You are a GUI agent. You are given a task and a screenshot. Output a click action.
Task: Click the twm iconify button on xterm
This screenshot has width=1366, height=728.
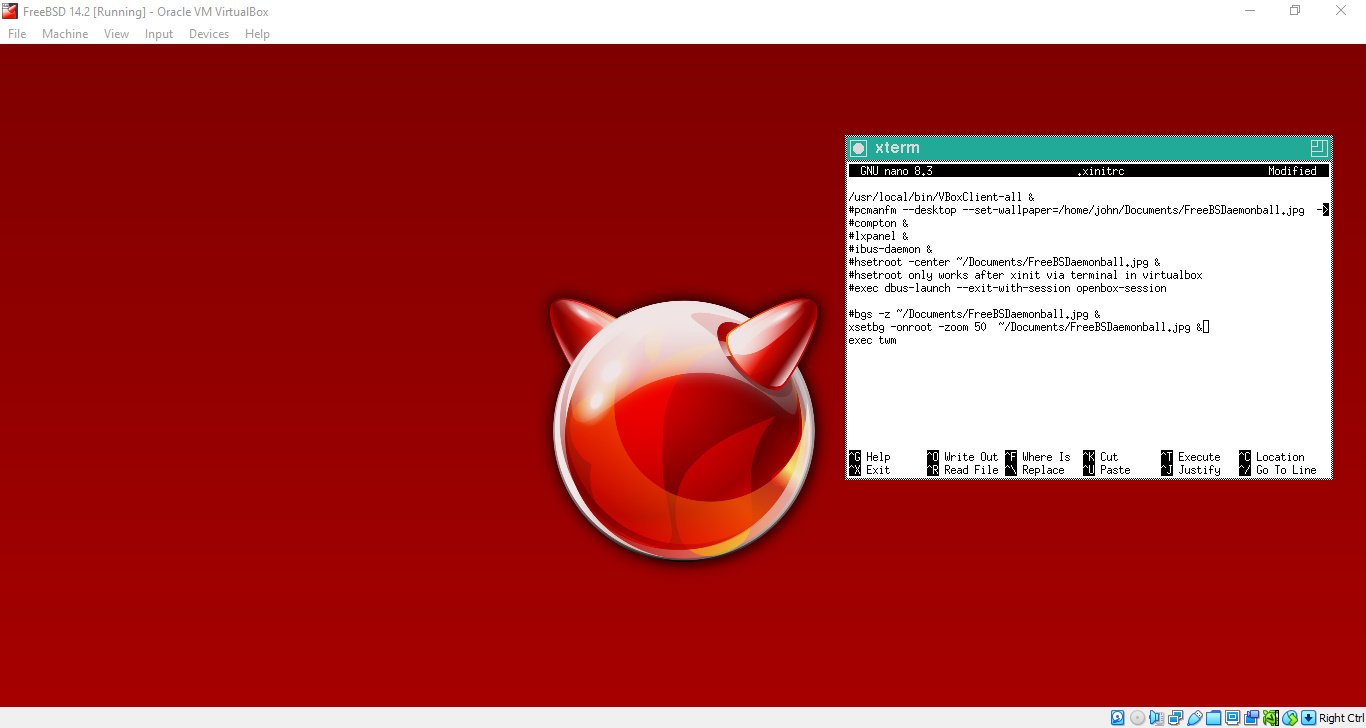click(858, 148)
